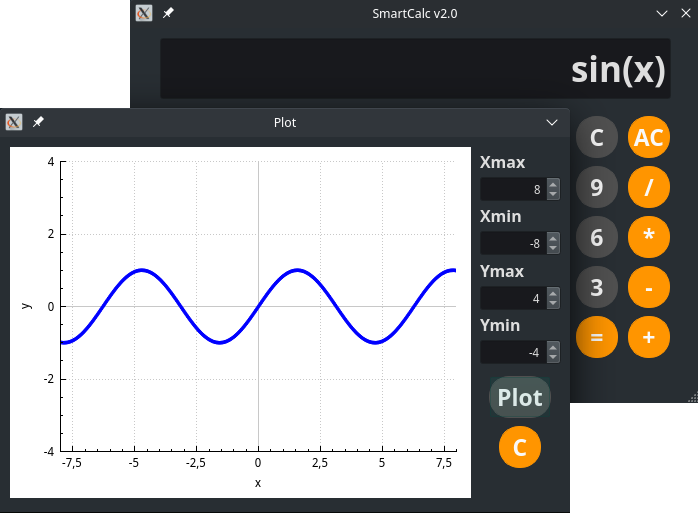The width and height of the screenshot is (698, 513).
Task: Clear everything with the AC button
Action: pos(649,137)
